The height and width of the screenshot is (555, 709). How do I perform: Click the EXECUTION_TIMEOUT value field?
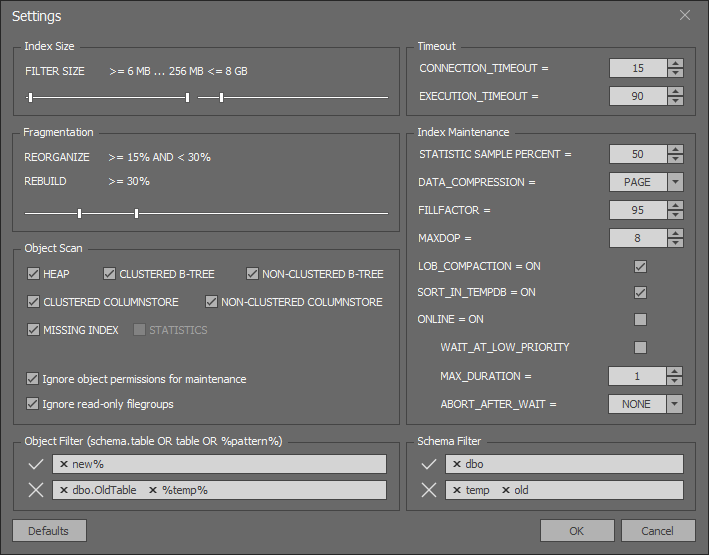[638, 96]
